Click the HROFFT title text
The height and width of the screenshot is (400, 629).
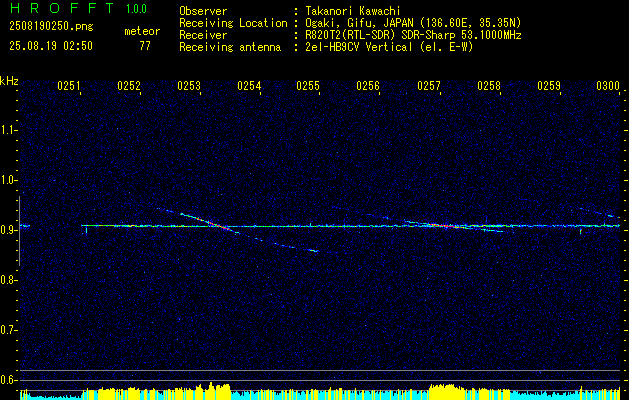(x=62, y=8)
